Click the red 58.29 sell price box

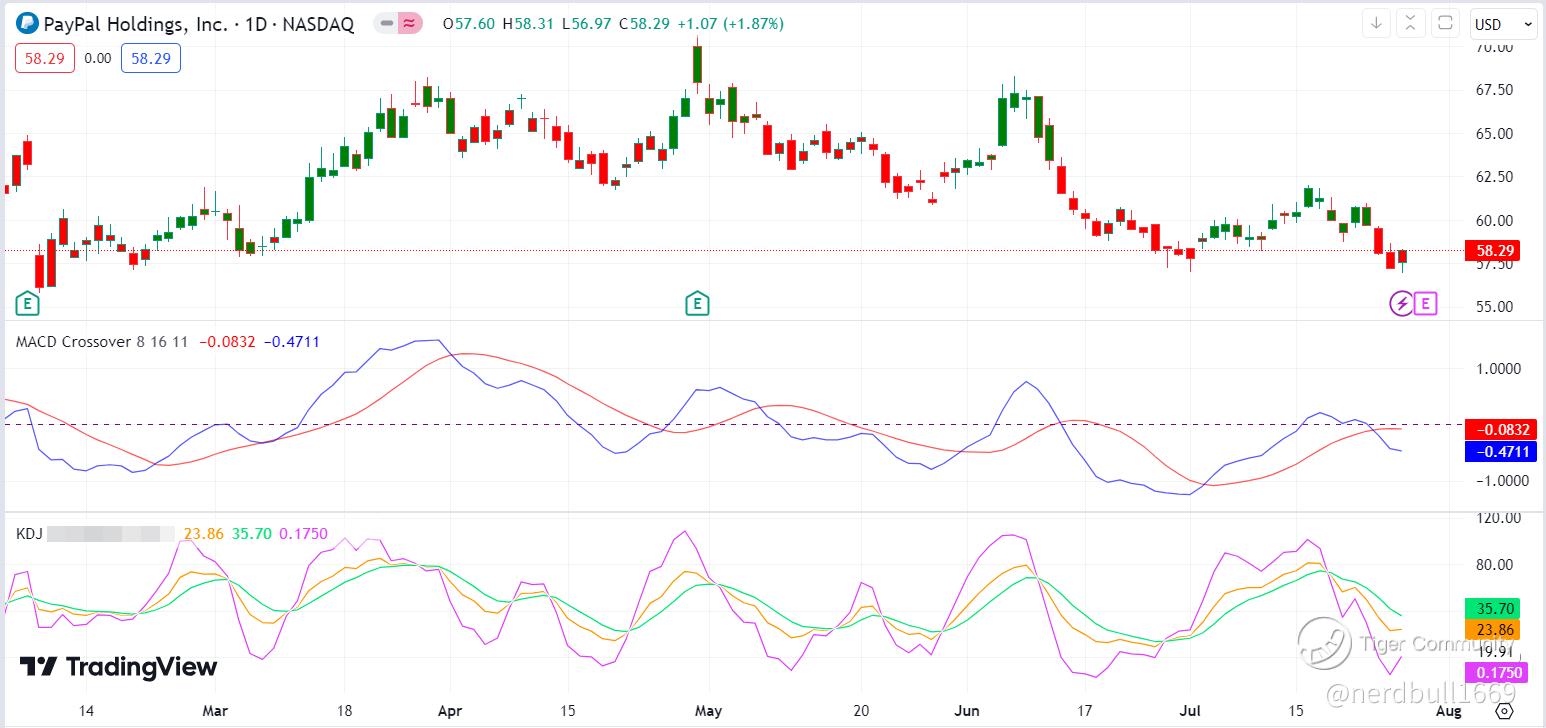tap(45, 59)
